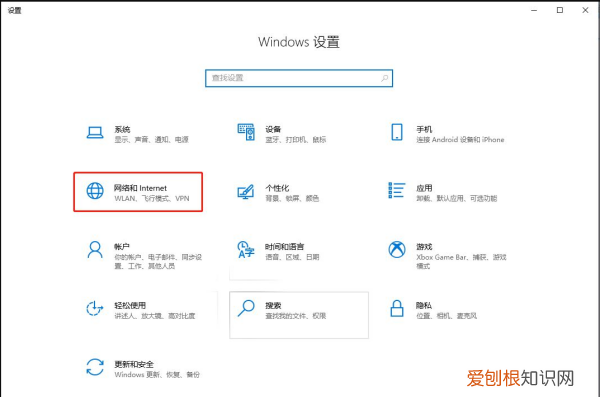Open the 手机 phone icon
The image size is (600, 397).
pyautogui.click(x=397, y=132)
